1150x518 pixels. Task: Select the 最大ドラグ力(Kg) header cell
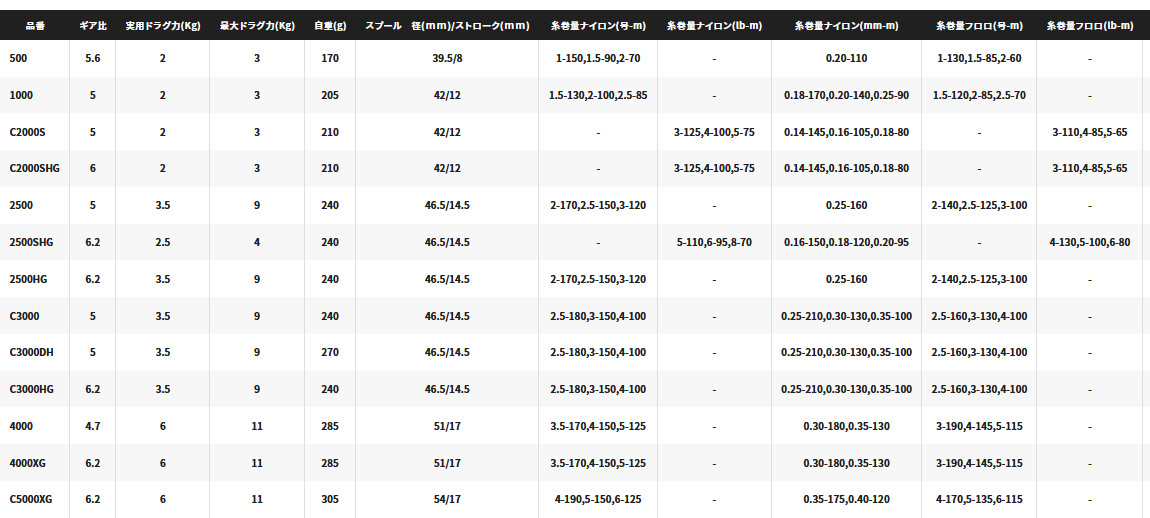point(257,24)
